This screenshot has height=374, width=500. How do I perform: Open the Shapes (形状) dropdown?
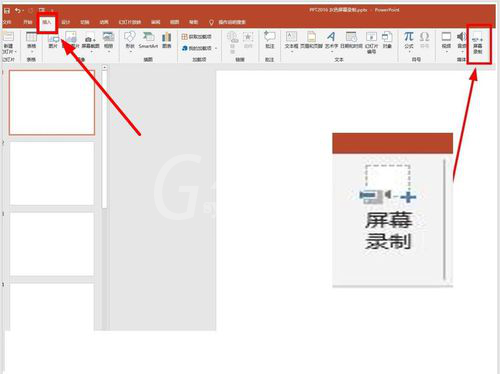[x=130, y=42]
